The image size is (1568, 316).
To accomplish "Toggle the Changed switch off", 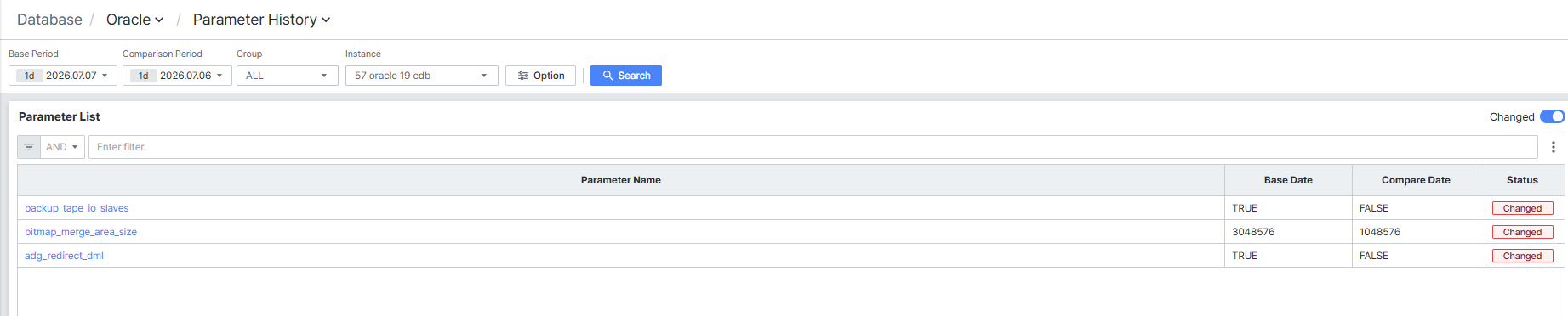I will coord(1552,116).
